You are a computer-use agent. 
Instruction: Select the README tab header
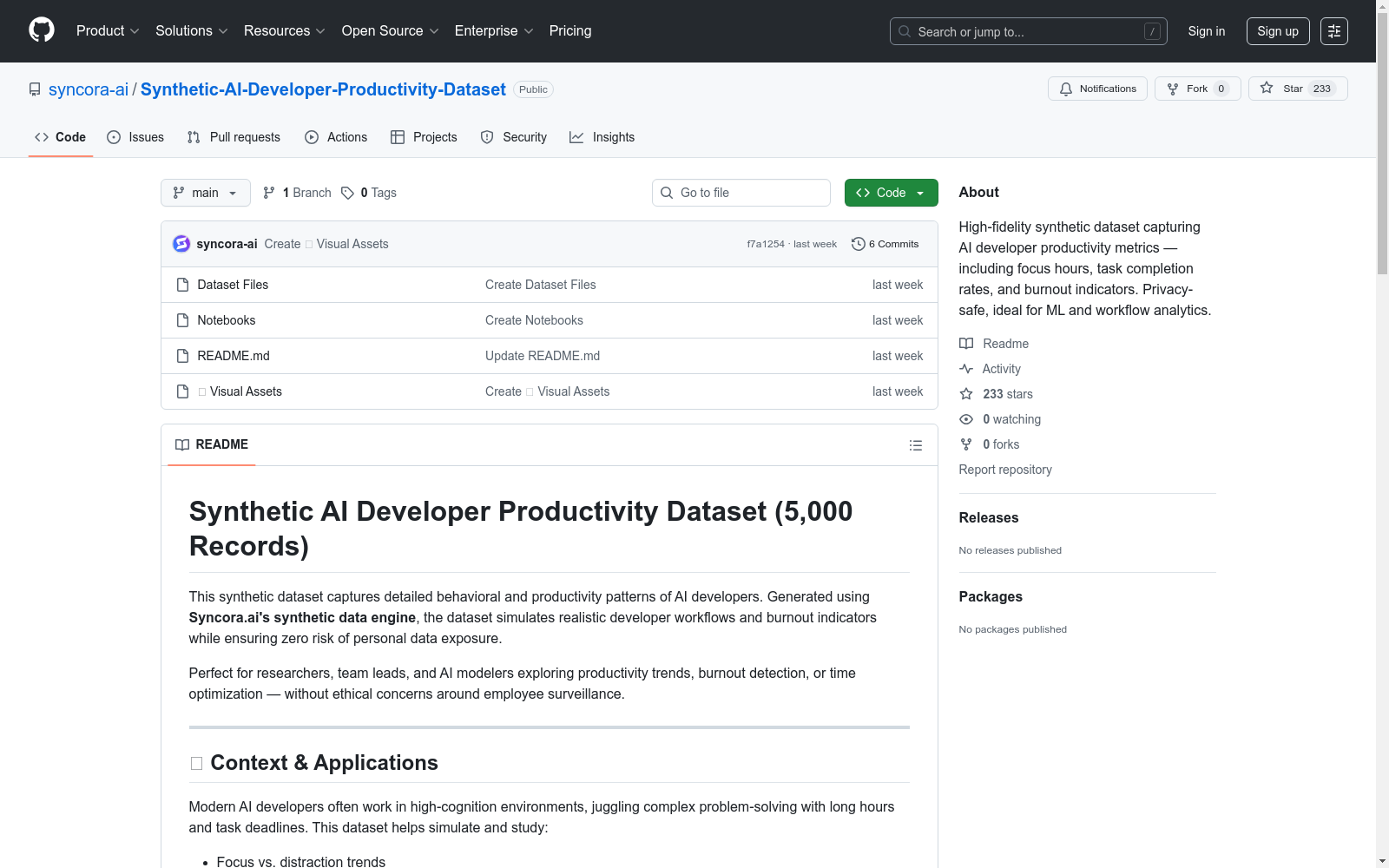tap(212, 444)
